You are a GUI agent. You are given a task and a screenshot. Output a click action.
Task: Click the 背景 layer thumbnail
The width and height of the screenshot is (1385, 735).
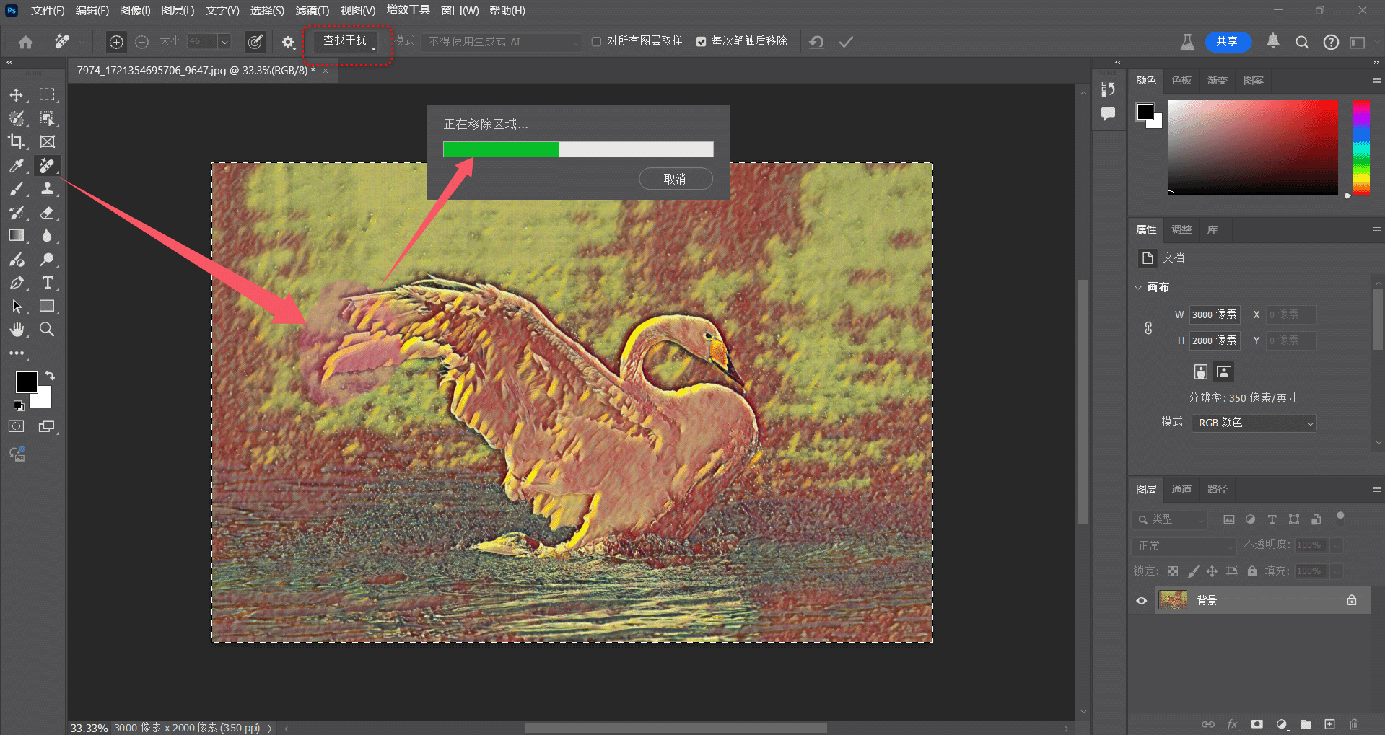pyautogui.click(x=1173, y=600)
